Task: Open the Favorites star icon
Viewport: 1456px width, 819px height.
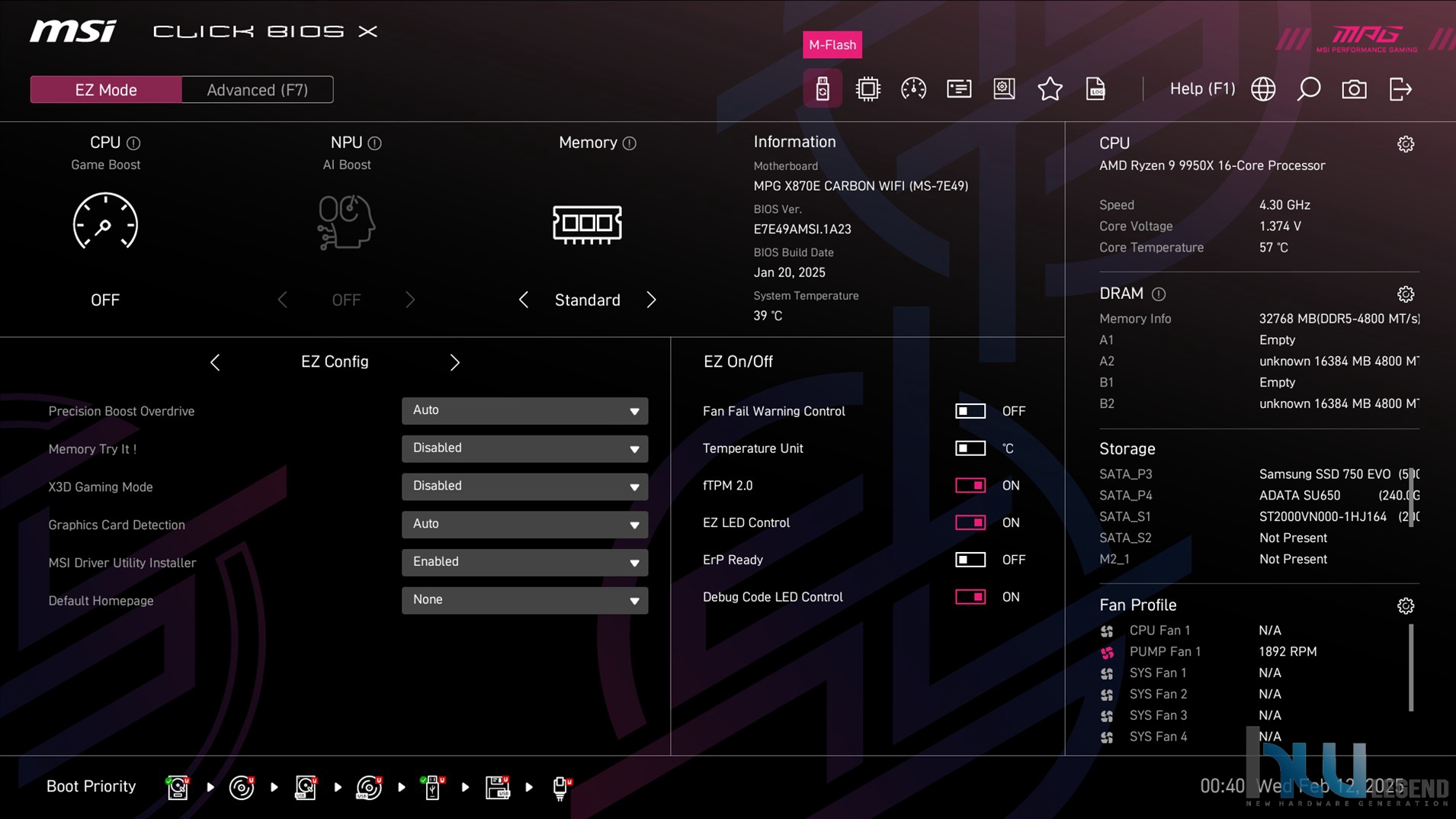Action: [1050, 89]
